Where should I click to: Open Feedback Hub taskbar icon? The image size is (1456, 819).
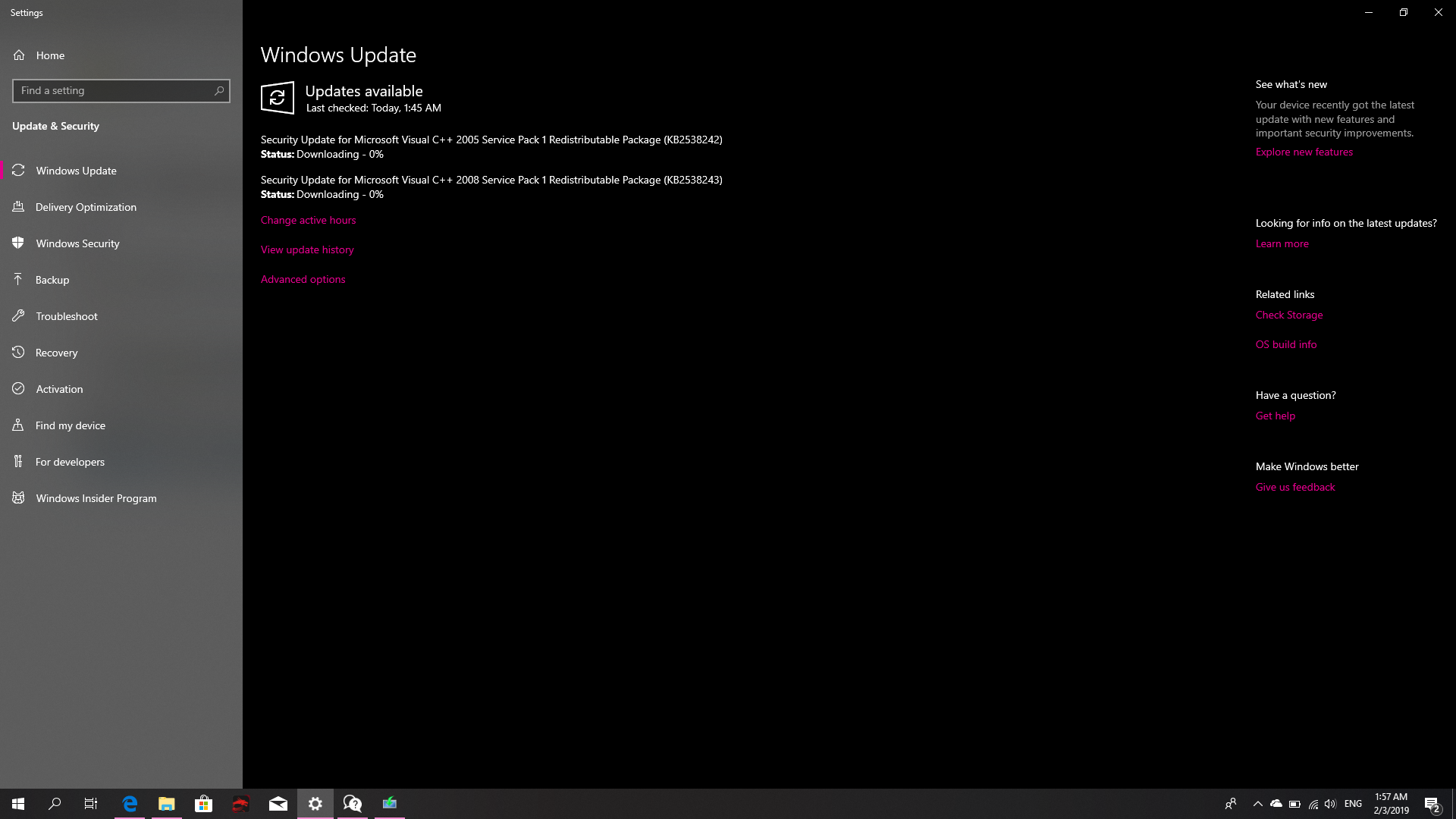click(x=353, y=804)
